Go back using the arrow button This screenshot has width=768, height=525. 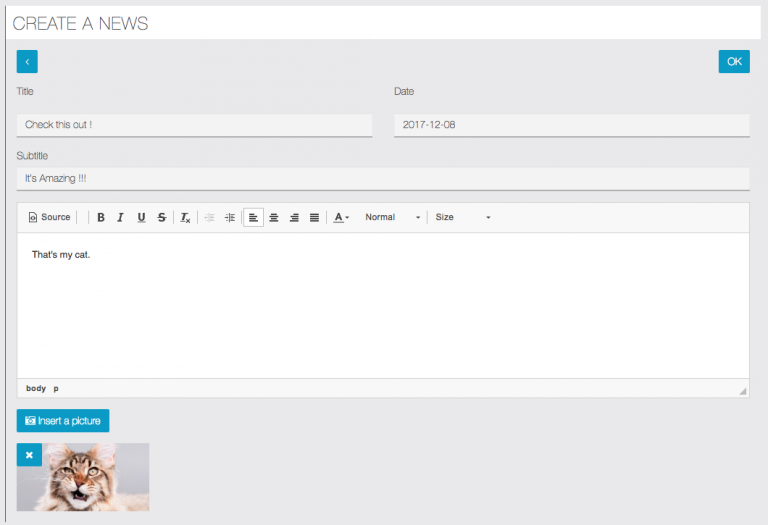27,62
